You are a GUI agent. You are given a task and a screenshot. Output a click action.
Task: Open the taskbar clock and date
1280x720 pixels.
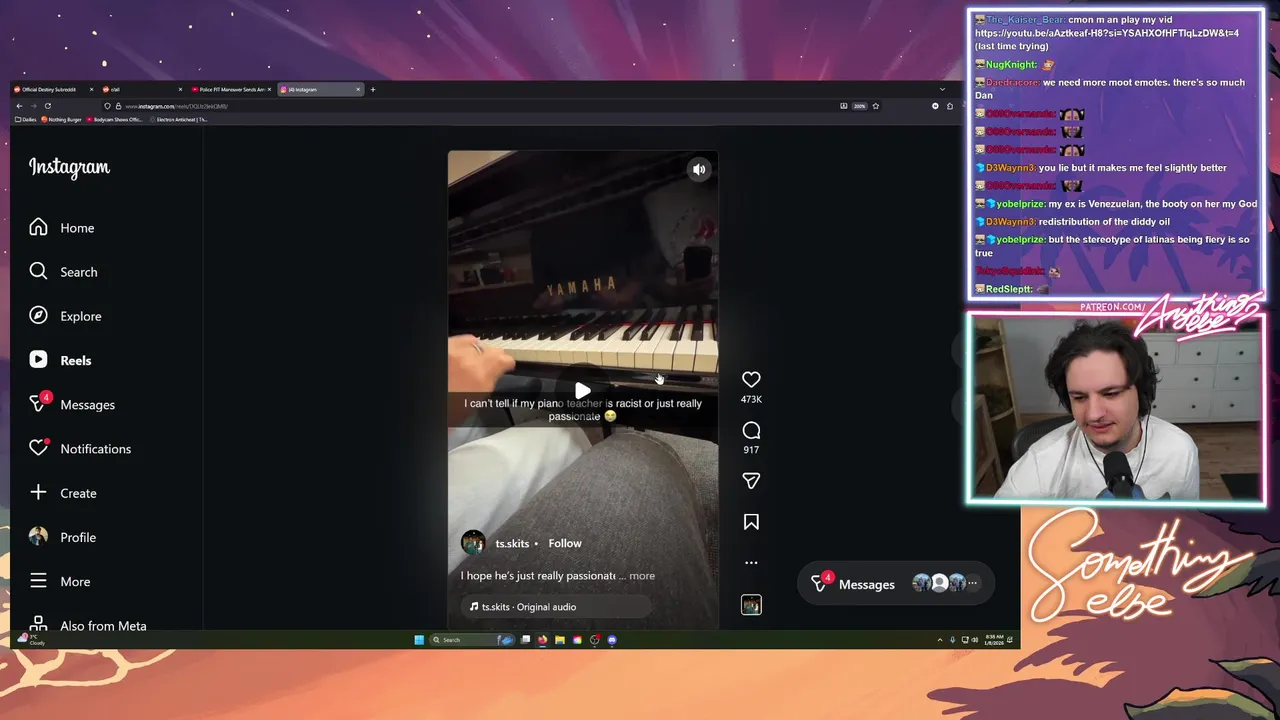994,640
